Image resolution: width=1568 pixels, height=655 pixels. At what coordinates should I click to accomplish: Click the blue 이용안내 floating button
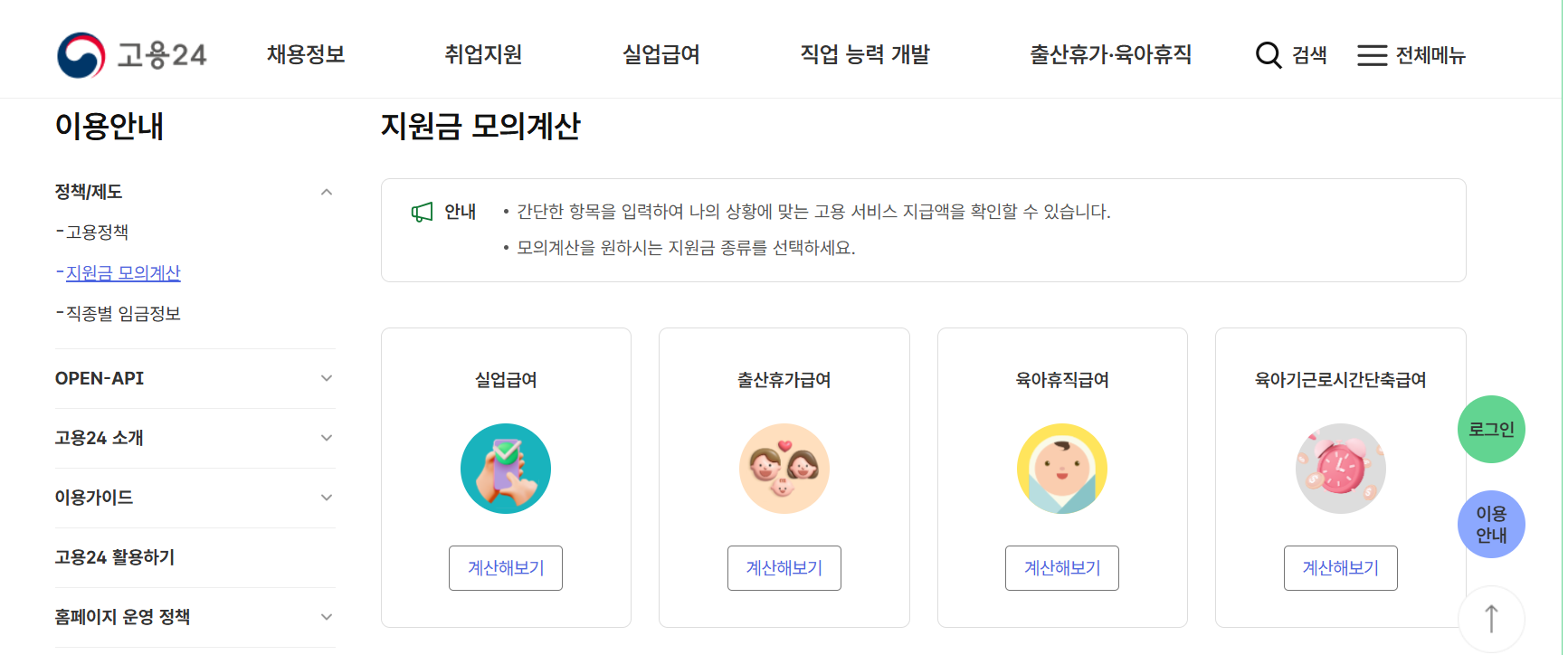1490,524
